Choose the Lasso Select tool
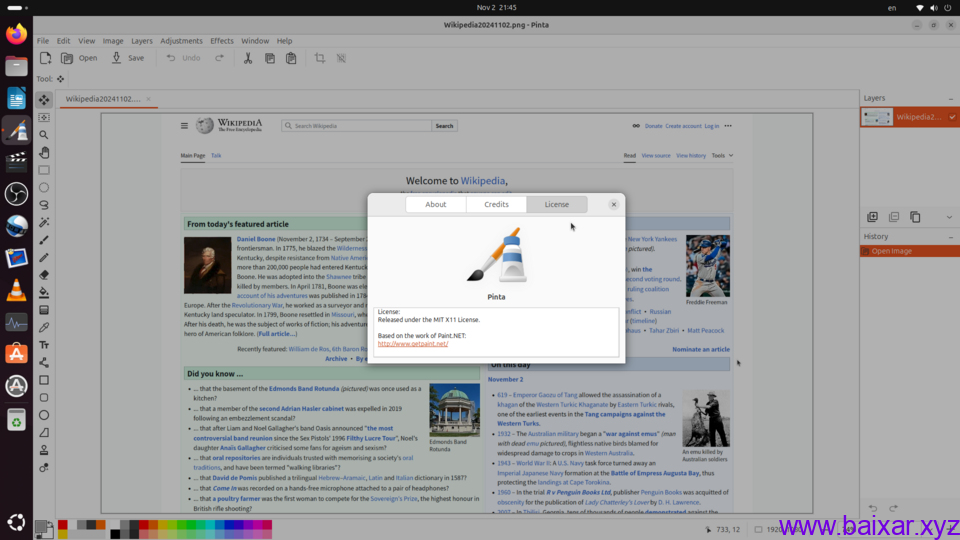The width and height of the screenshot is (960, 540). point(44,205)
